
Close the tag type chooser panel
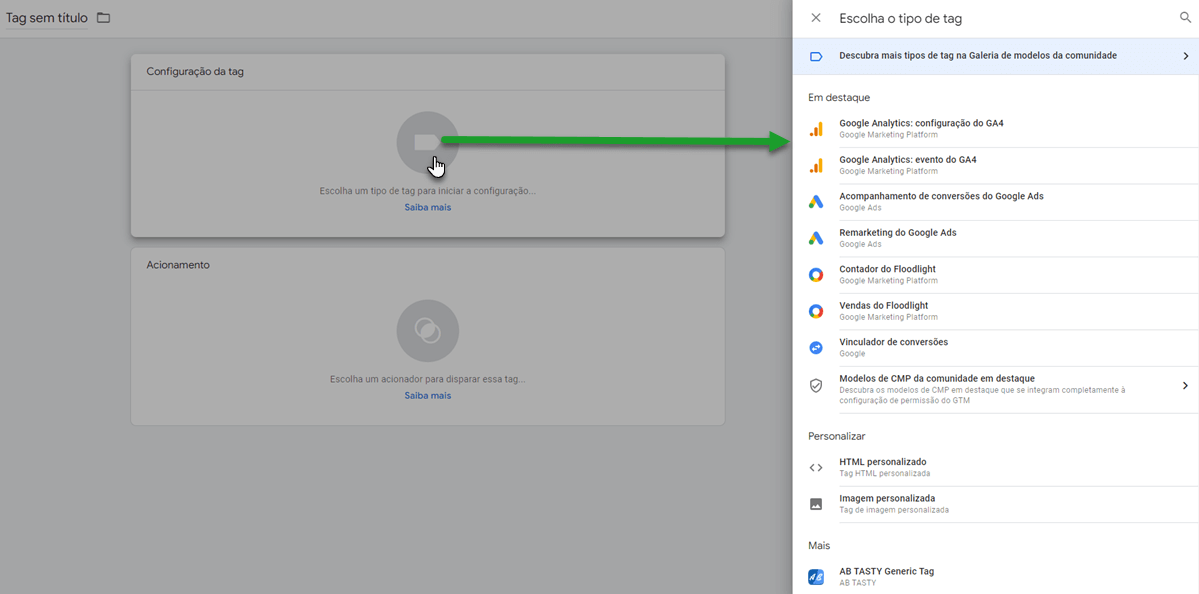pyautogui.click(x=816, y=18)
